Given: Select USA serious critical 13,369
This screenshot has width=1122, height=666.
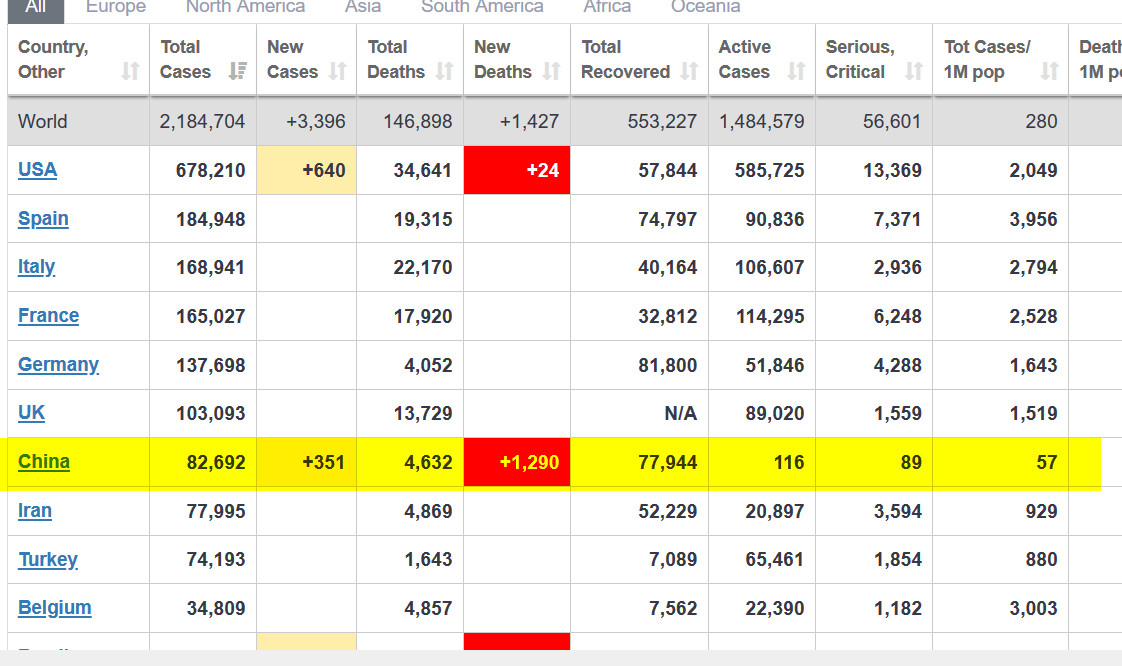Looking at the screenshot, I should [x=892, y=170].
